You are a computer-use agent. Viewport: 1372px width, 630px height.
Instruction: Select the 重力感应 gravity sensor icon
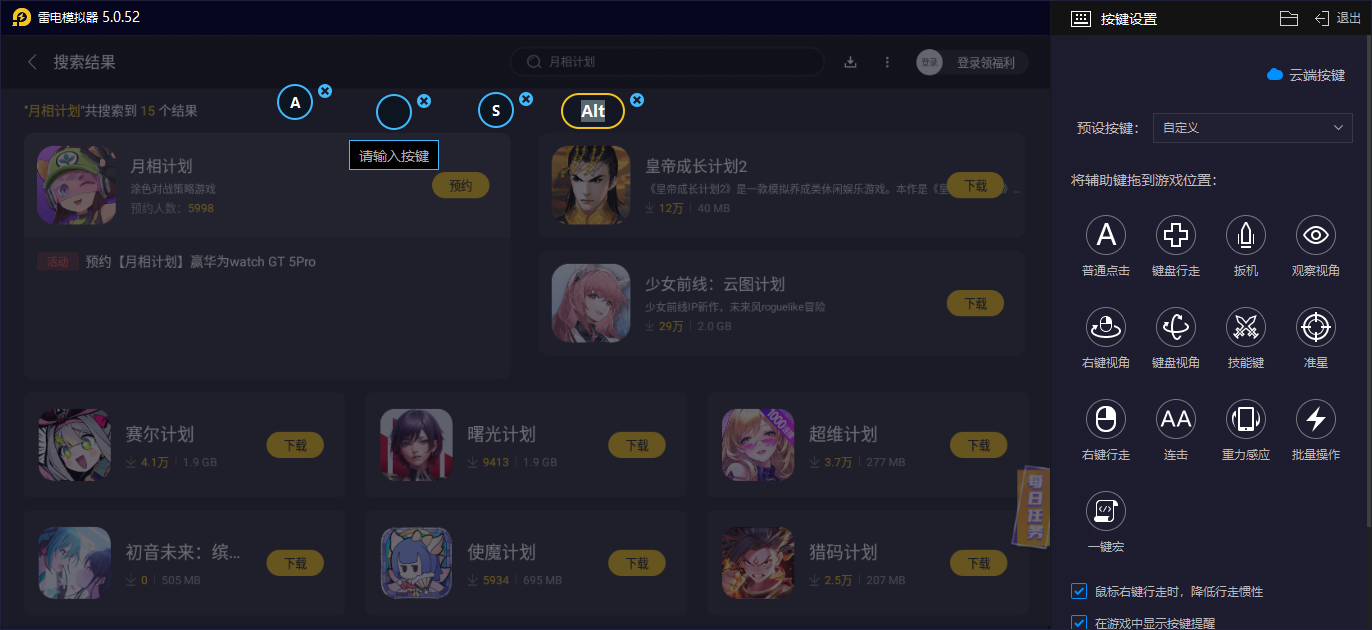(x=1246, y=419)
